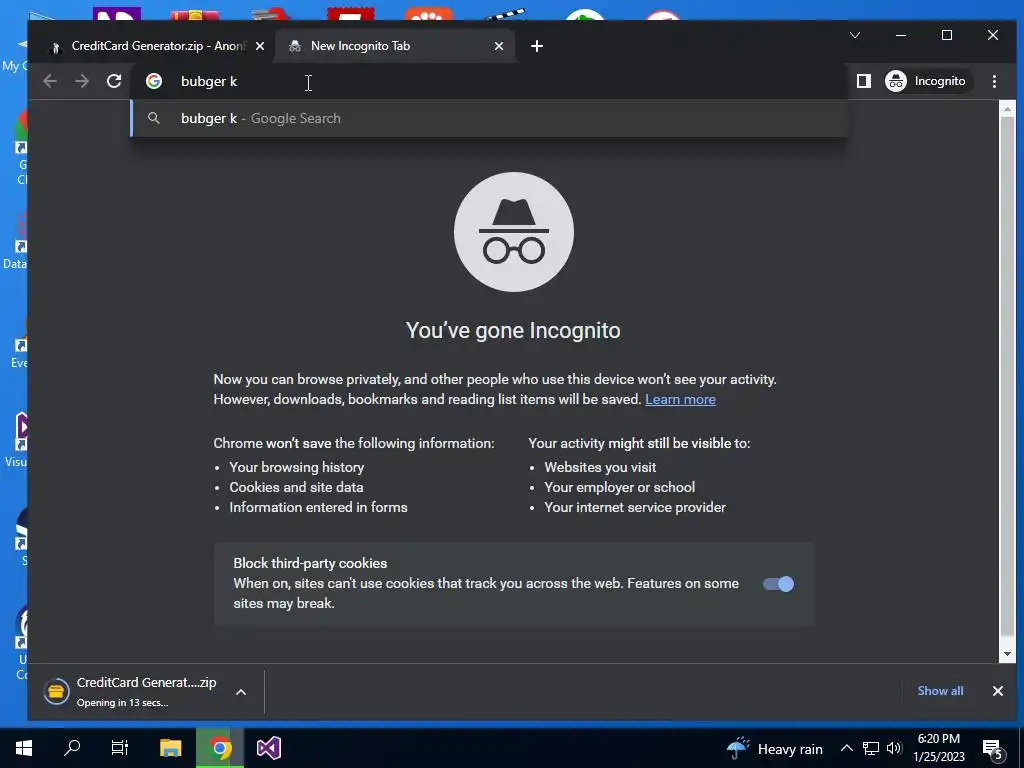
Task: Click the page scrollbar up arrow
Action: pos(1007,109)
